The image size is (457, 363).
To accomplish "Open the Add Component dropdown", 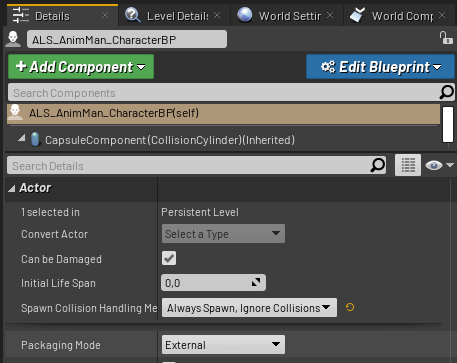I will click(81, 67).
